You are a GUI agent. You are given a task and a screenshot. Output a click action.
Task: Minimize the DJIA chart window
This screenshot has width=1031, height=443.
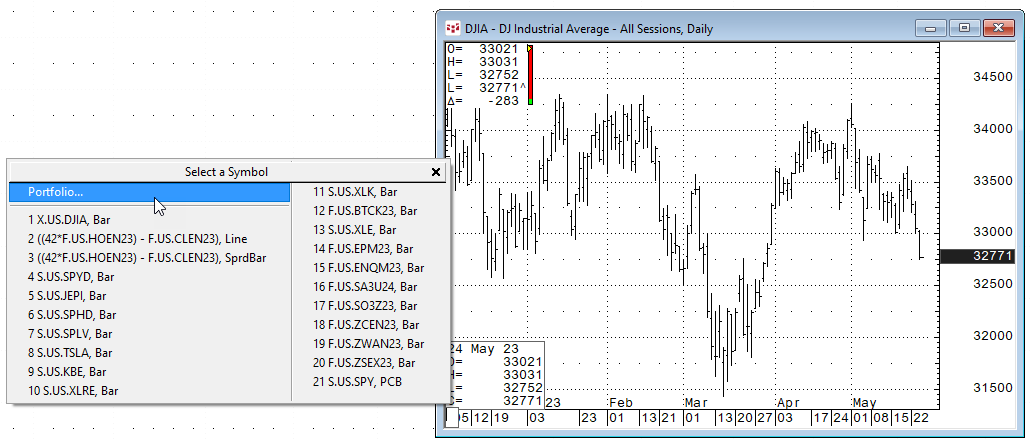coord(931,28)
